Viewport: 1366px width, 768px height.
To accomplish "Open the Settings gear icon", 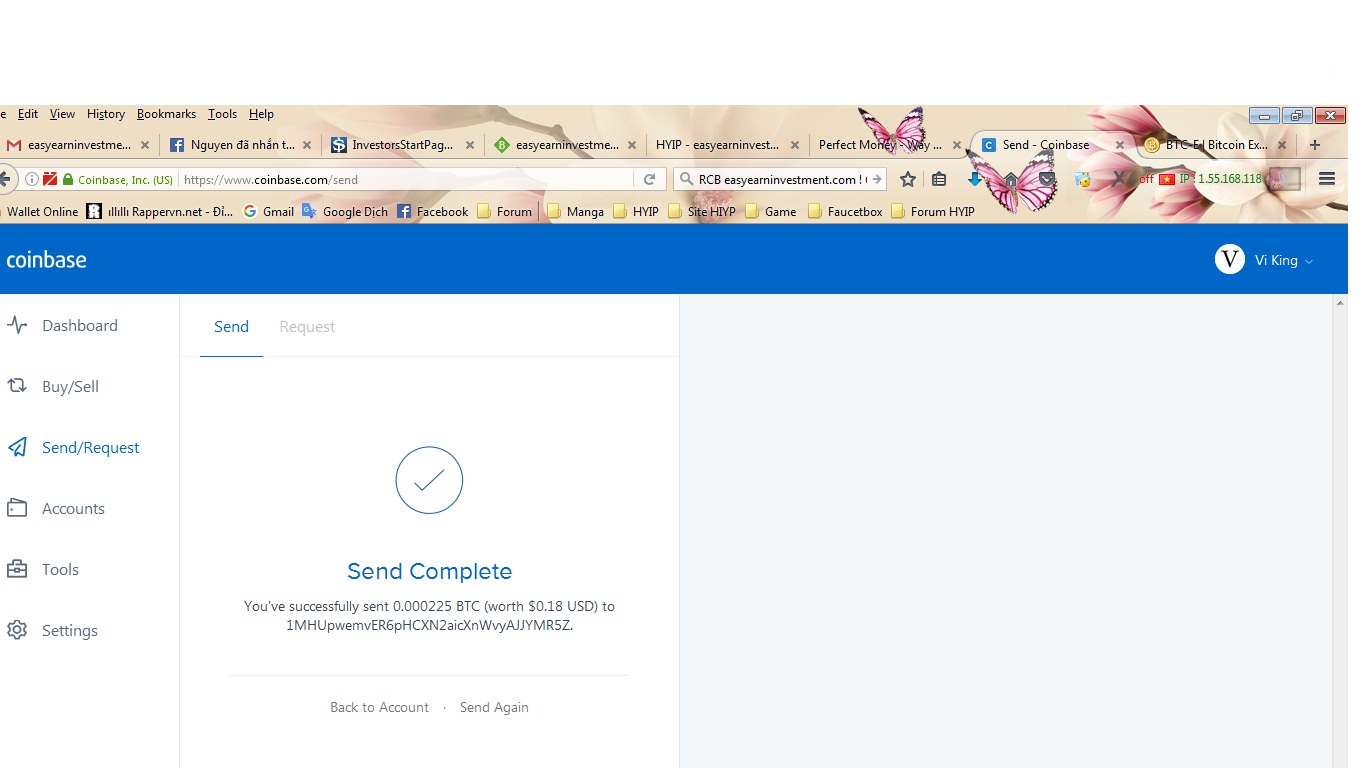I will [17, 630].
